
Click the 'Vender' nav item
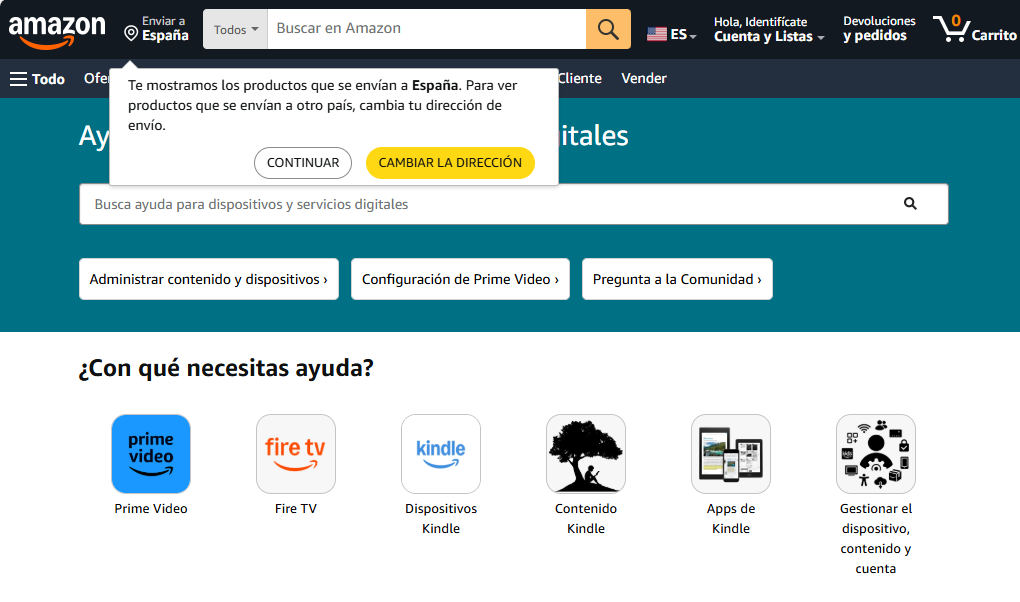tap(644, 79)
